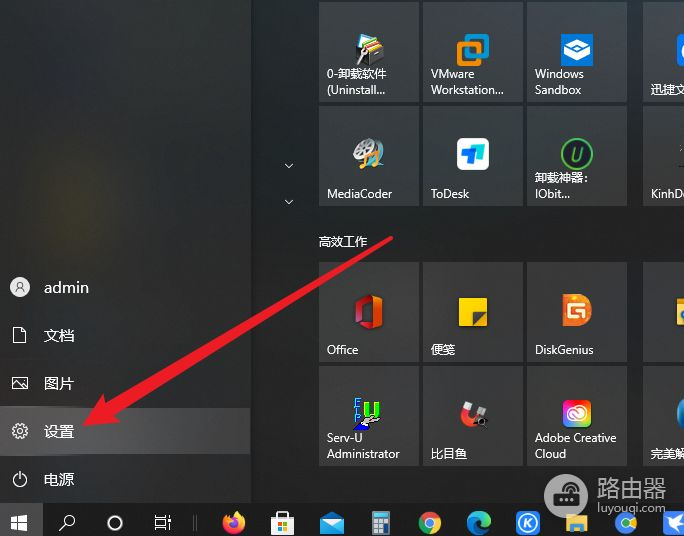684x536 pixels.
Task: Click the admin user account
Action: [x=65, y=288]
